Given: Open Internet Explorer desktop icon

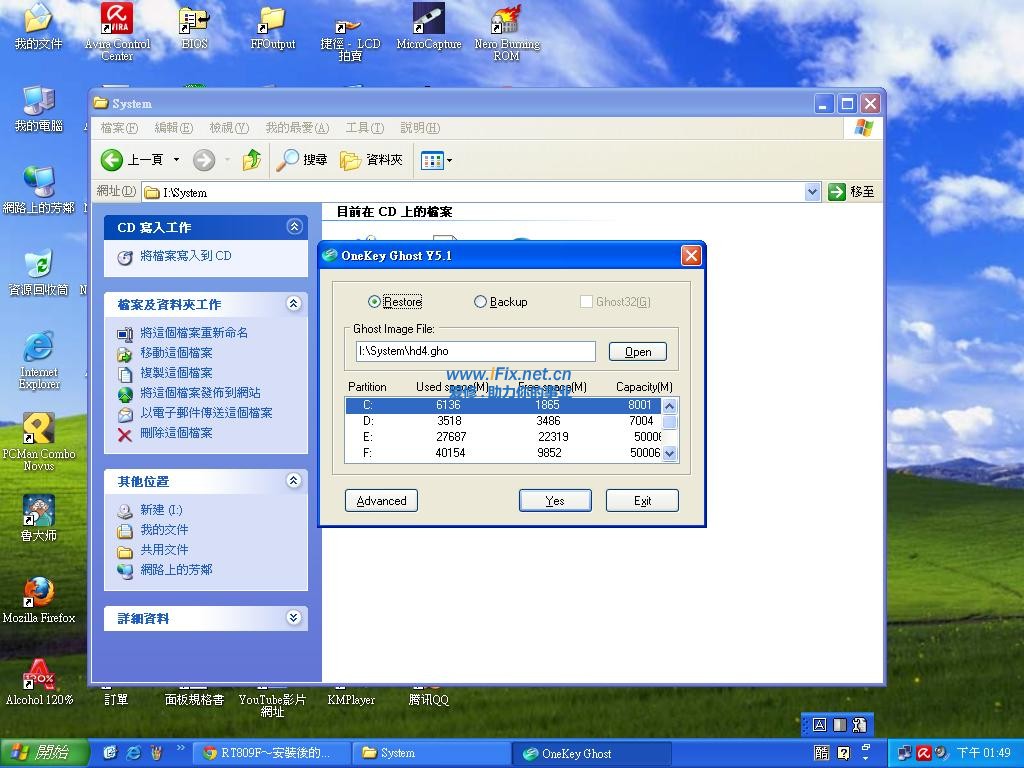Looking at the screenshot, I should click(x=38, y=348).
